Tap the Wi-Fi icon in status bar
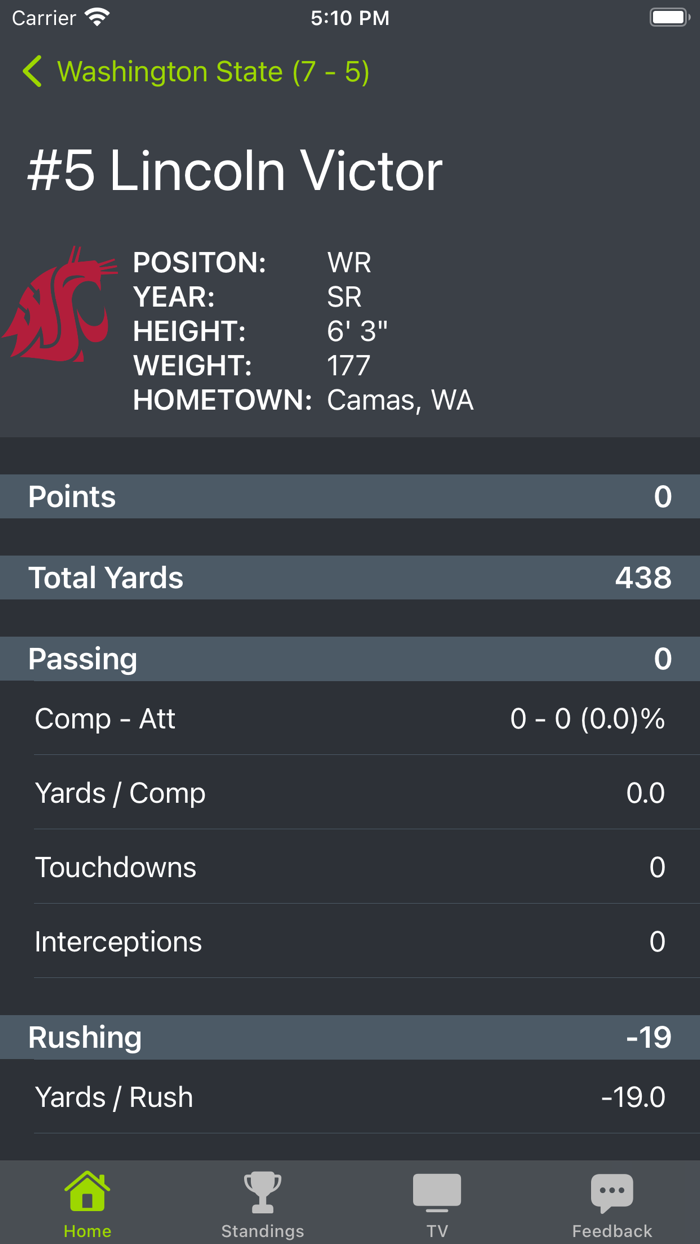The image size is (700, 1244). tap(94, 16)
